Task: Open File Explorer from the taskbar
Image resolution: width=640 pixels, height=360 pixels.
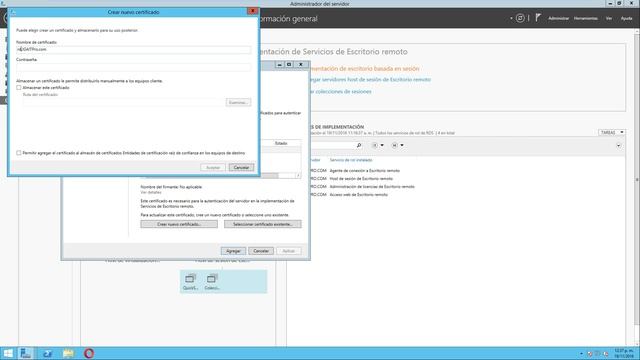Action: [x=68, y=353]
